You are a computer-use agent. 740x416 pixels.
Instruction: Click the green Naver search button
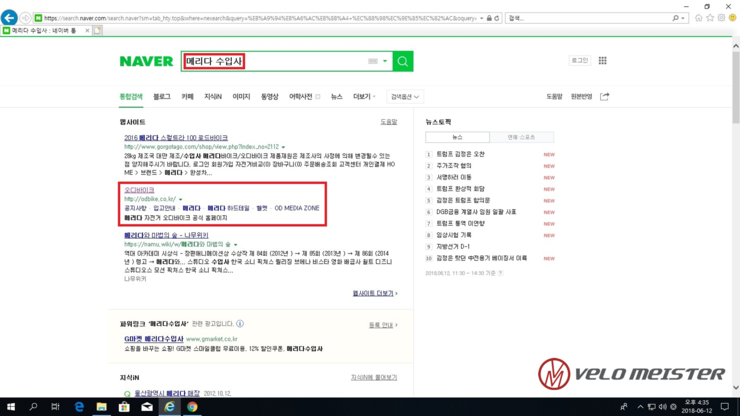403,61
